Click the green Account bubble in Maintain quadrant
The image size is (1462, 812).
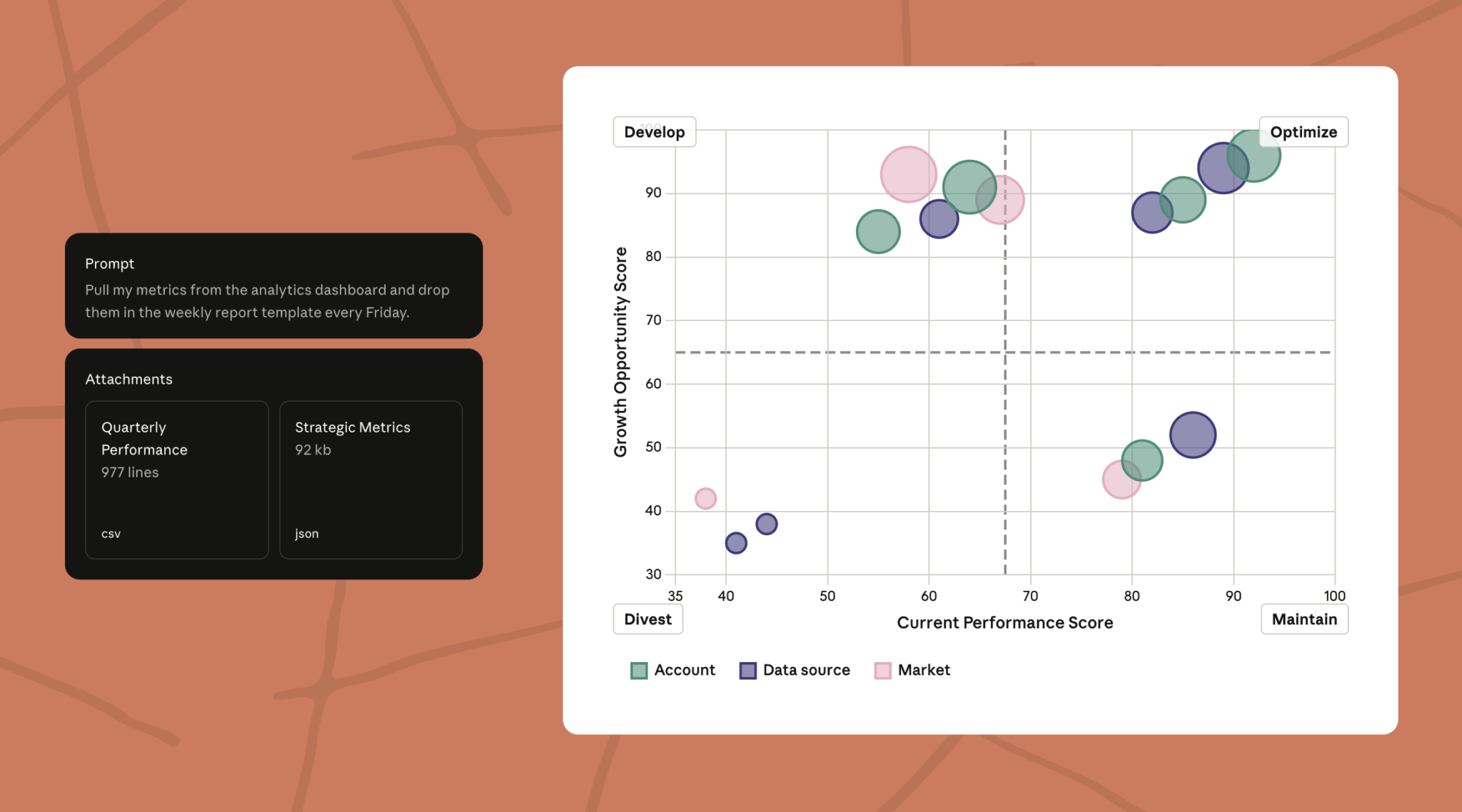pos(1141,460)
